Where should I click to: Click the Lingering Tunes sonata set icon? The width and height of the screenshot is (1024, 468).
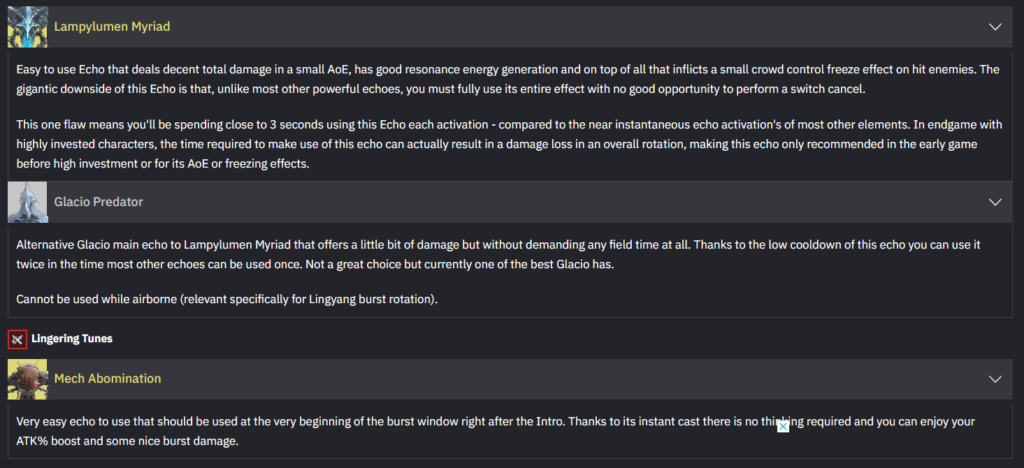(x=16, y=339)
